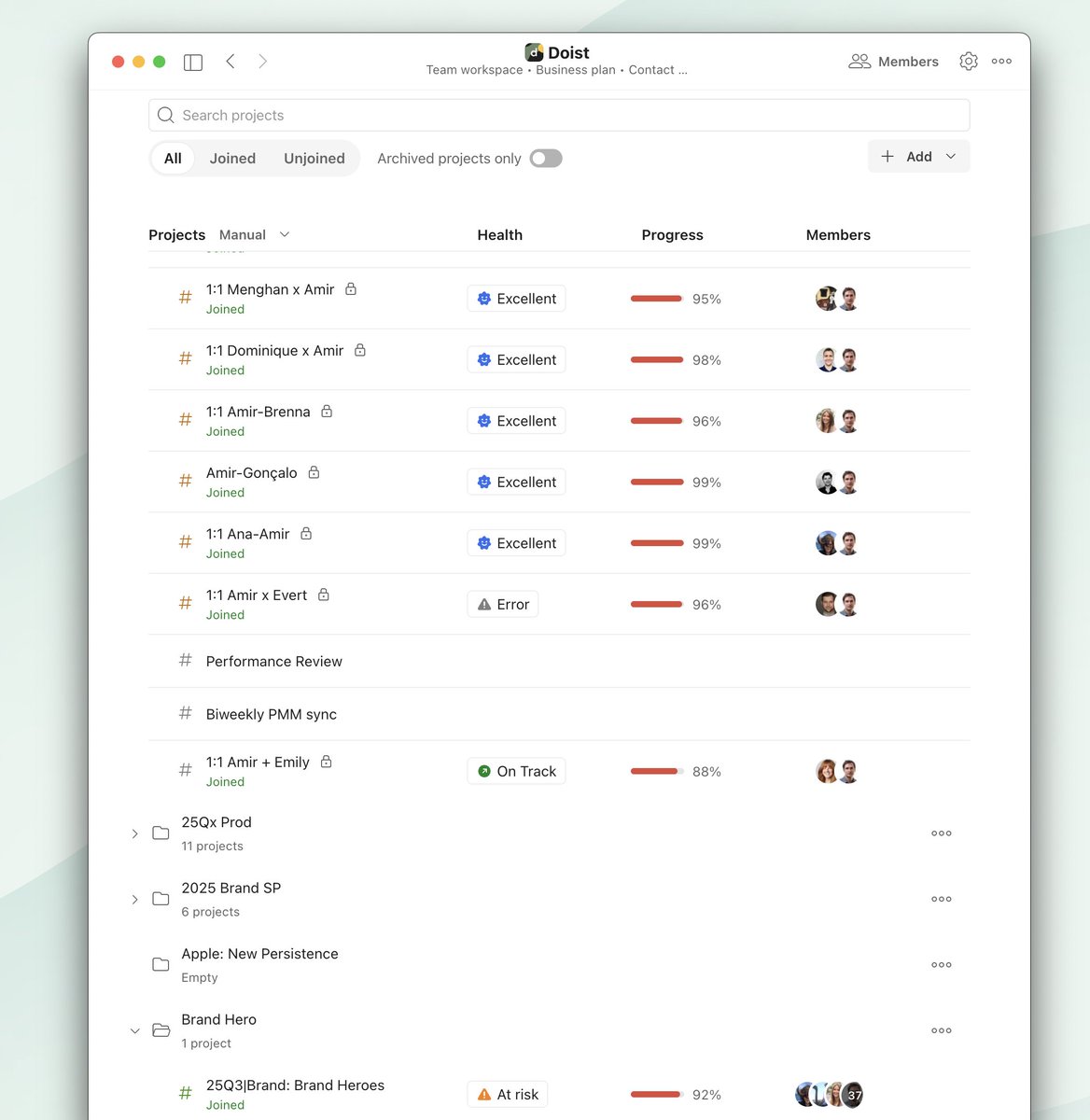Click Members column header

(838, 235)
